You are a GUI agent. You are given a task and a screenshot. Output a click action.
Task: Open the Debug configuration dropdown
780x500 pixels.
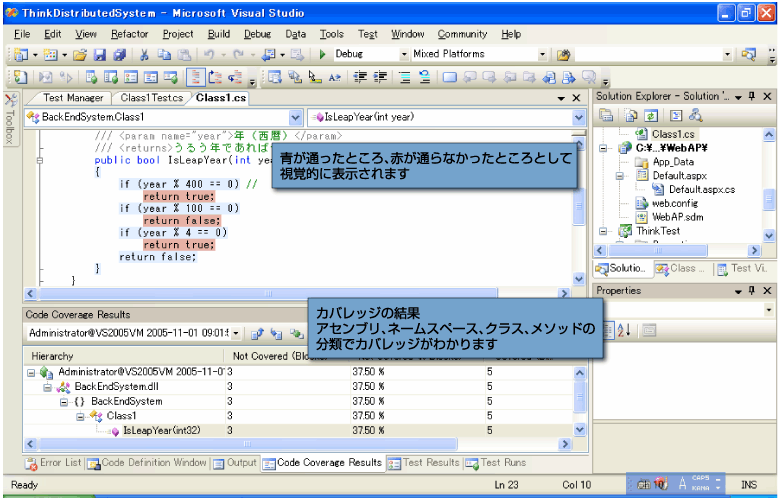pyautogui.click(x=404, y=54)
